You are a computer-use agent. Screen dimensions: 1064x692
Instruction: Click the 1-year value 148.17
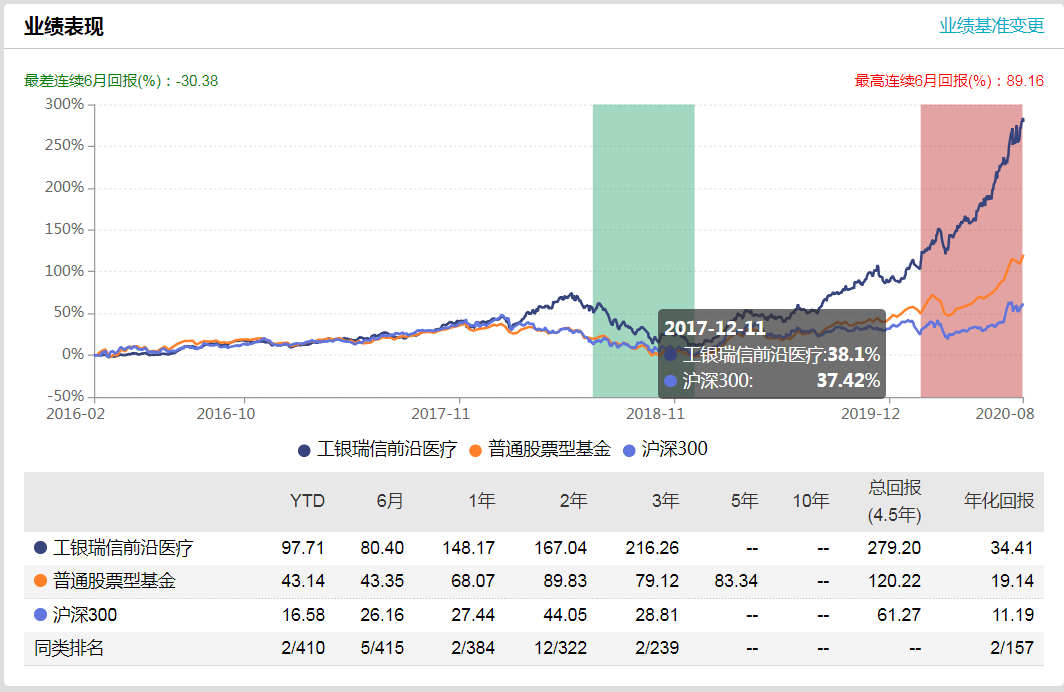468,547
